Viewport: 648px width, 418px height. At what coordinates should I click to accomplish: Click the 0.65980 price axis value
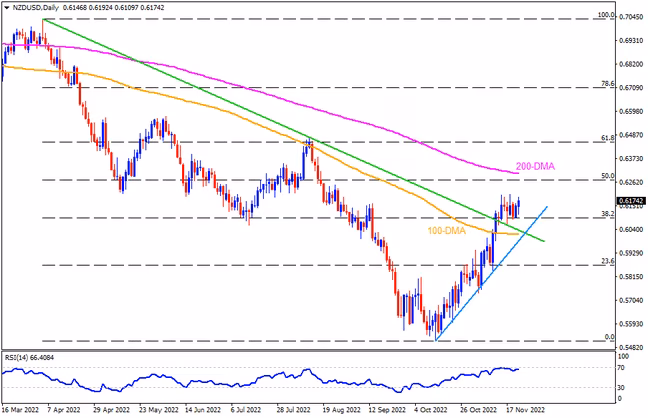[631, 111]
